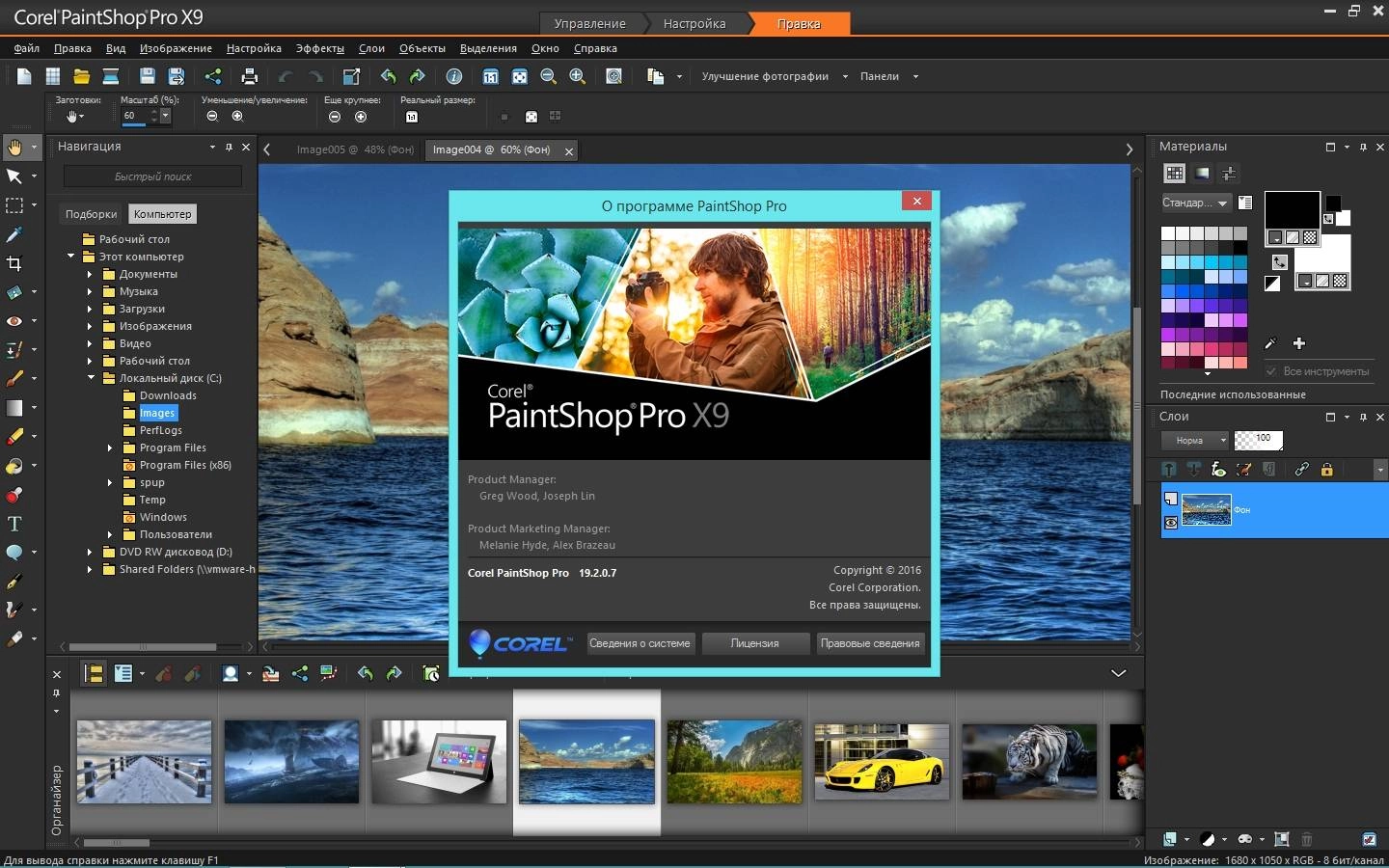Click the lock transparency icon in Layers
The height and width of the screenshot is (868, 1389).
[1326, 470]
